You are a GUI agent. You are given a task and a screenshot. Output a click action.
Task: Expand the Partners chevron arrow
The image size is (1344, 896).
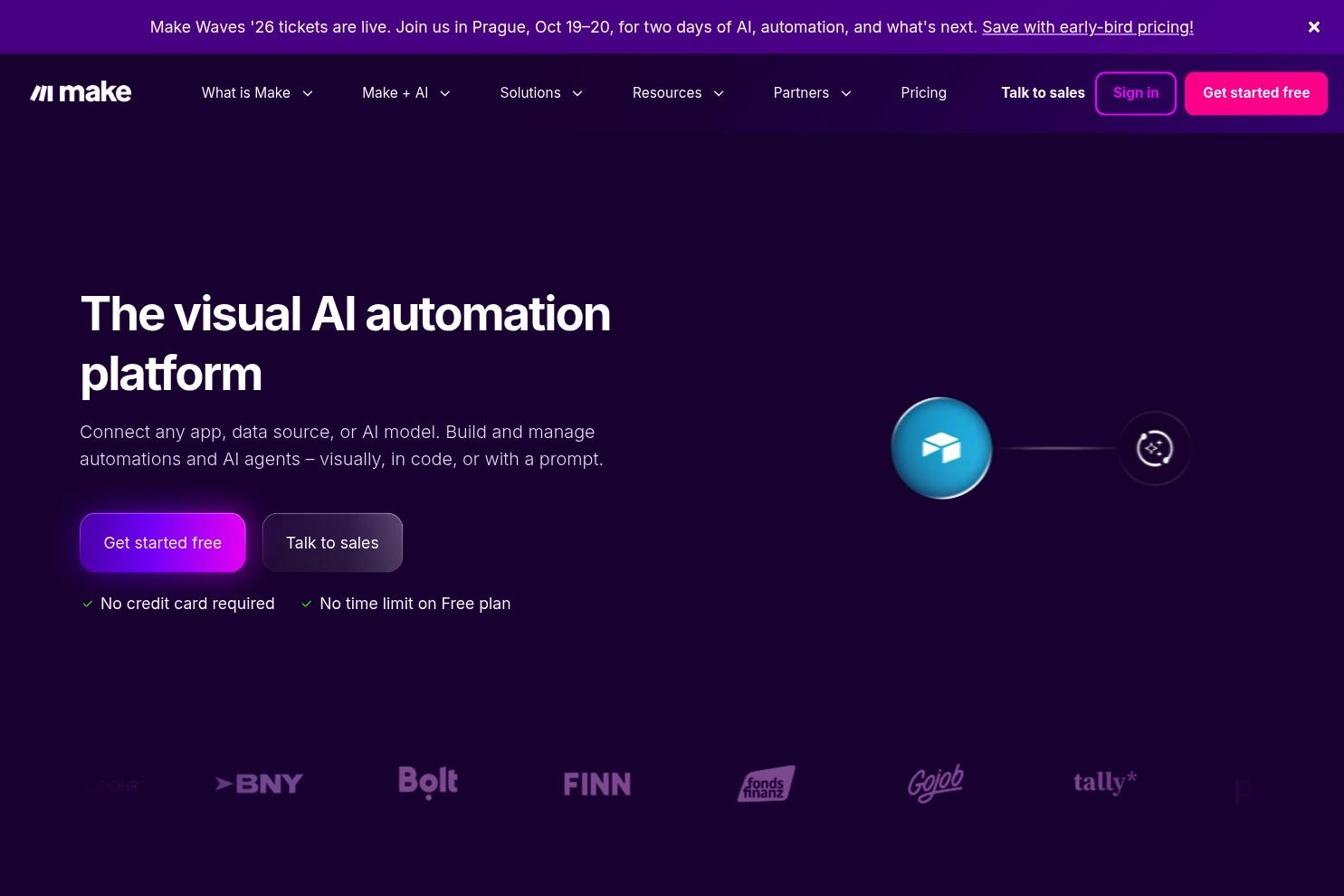pos(846,93)
